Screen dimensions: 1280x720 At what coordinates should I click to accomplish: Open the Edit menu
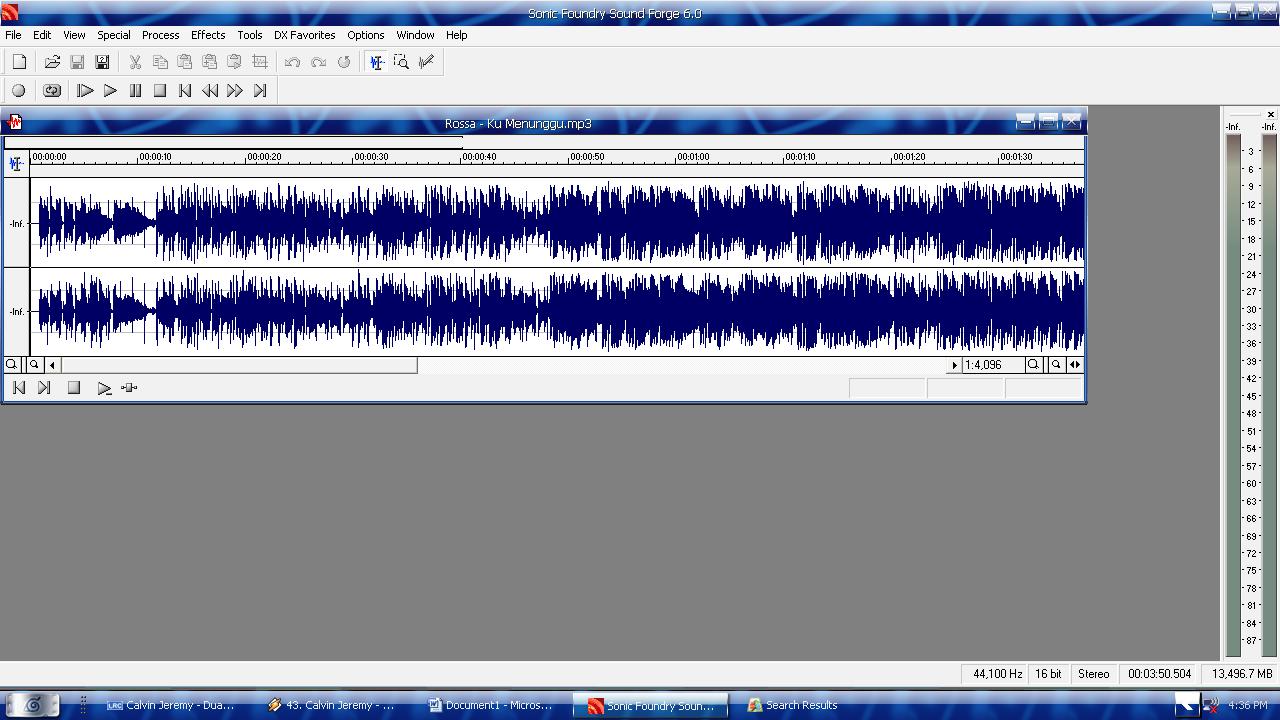point(42,35)
